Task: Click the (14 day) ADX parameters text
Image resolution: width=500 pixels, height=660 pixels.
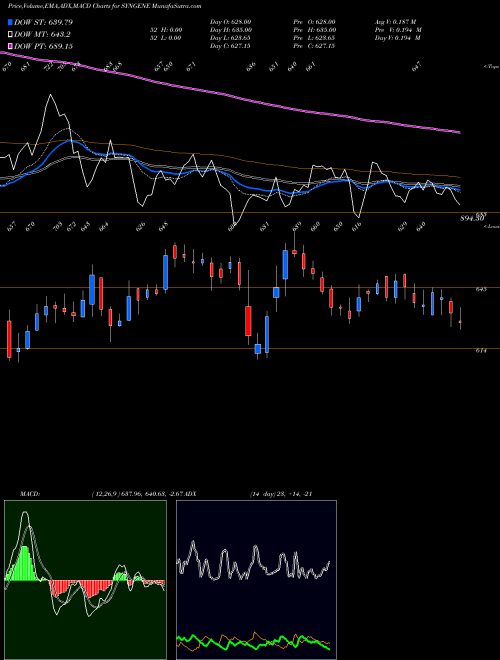Action: (263, 494)
